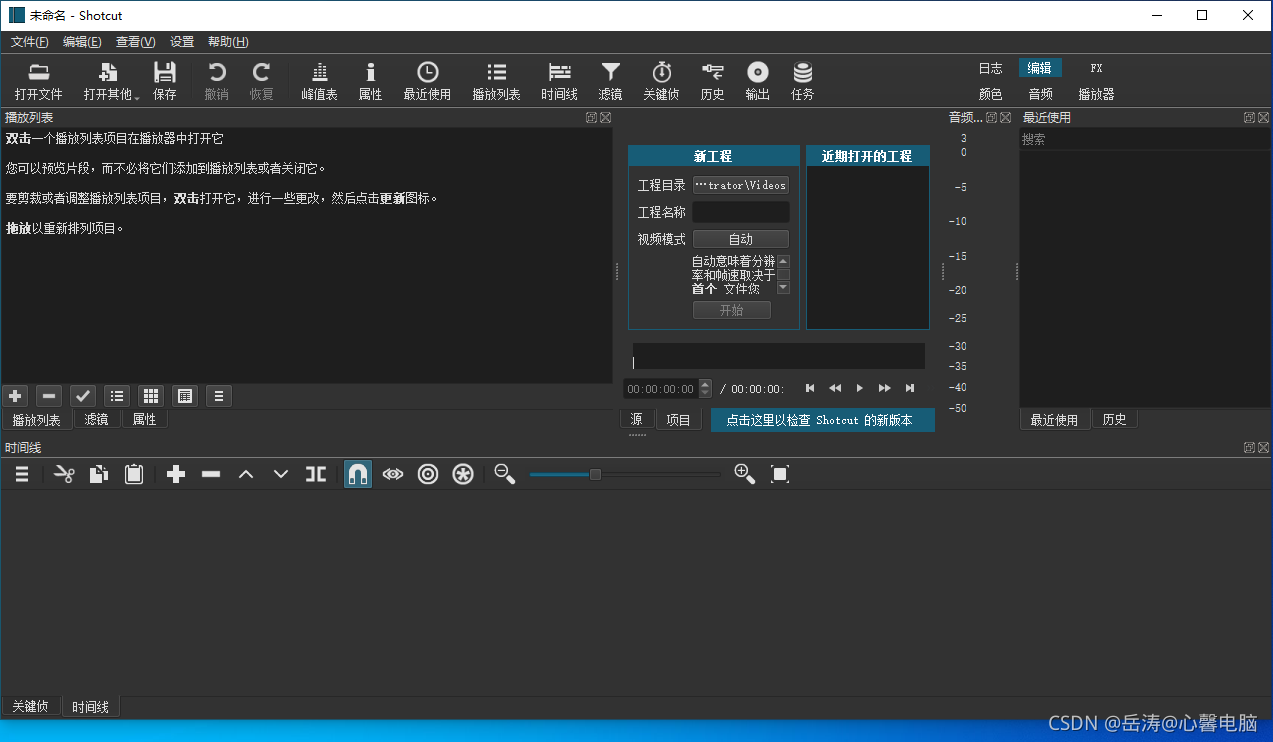
Task: Switch to the 颜色 layout
Action: click(x=990, y=94)
